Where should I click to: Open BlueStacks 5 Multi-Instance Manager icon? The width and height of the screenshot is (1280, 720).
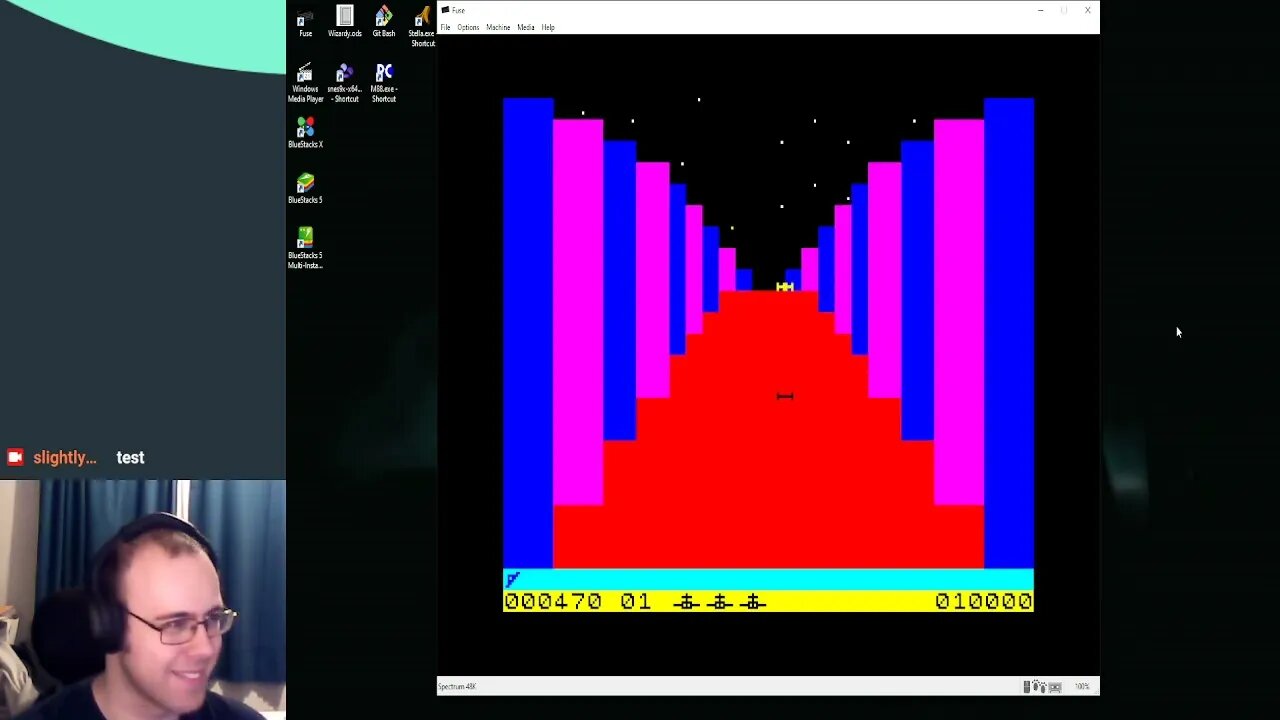[305, 248]
